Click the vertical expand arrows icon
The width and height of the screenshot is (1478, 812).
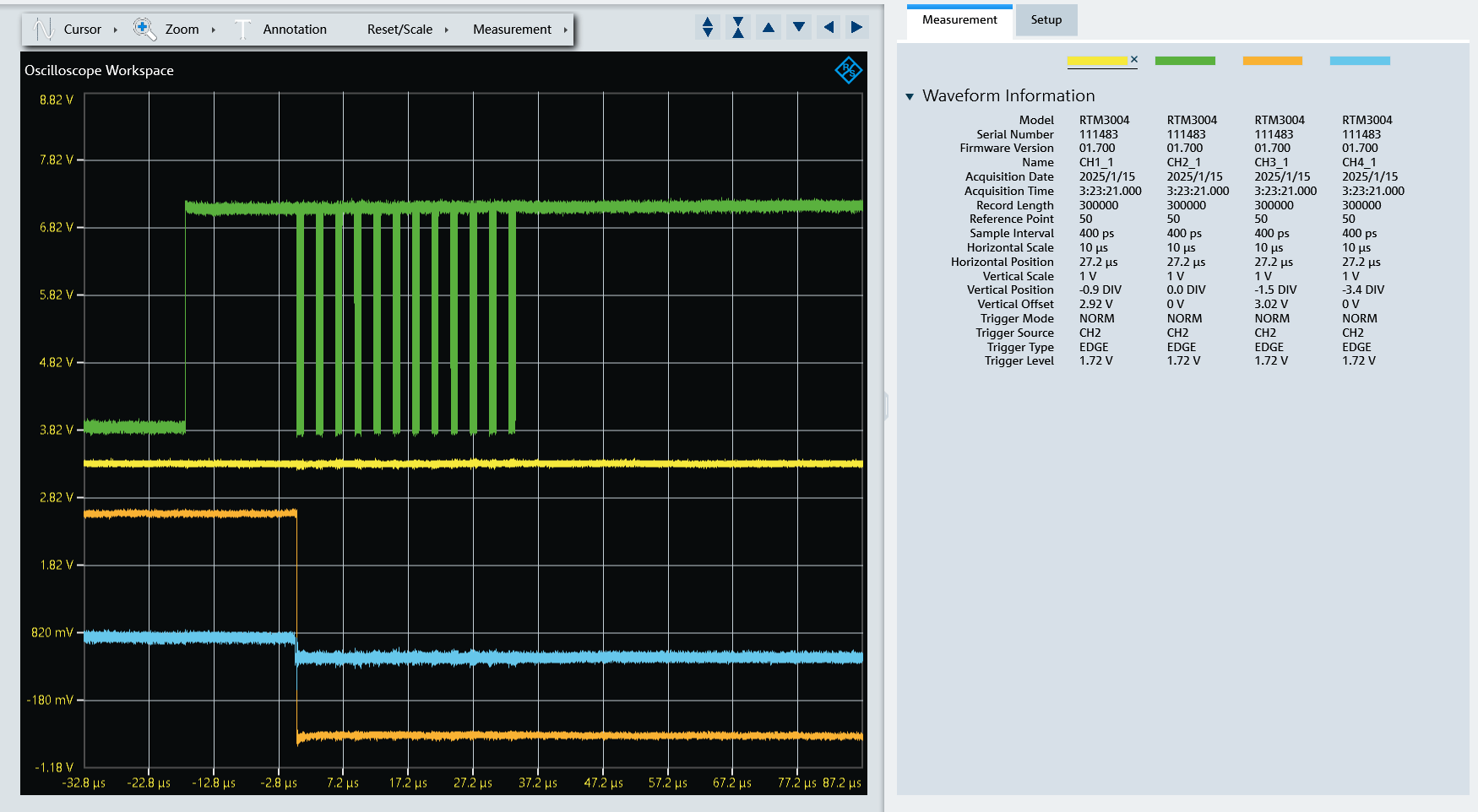708,28
